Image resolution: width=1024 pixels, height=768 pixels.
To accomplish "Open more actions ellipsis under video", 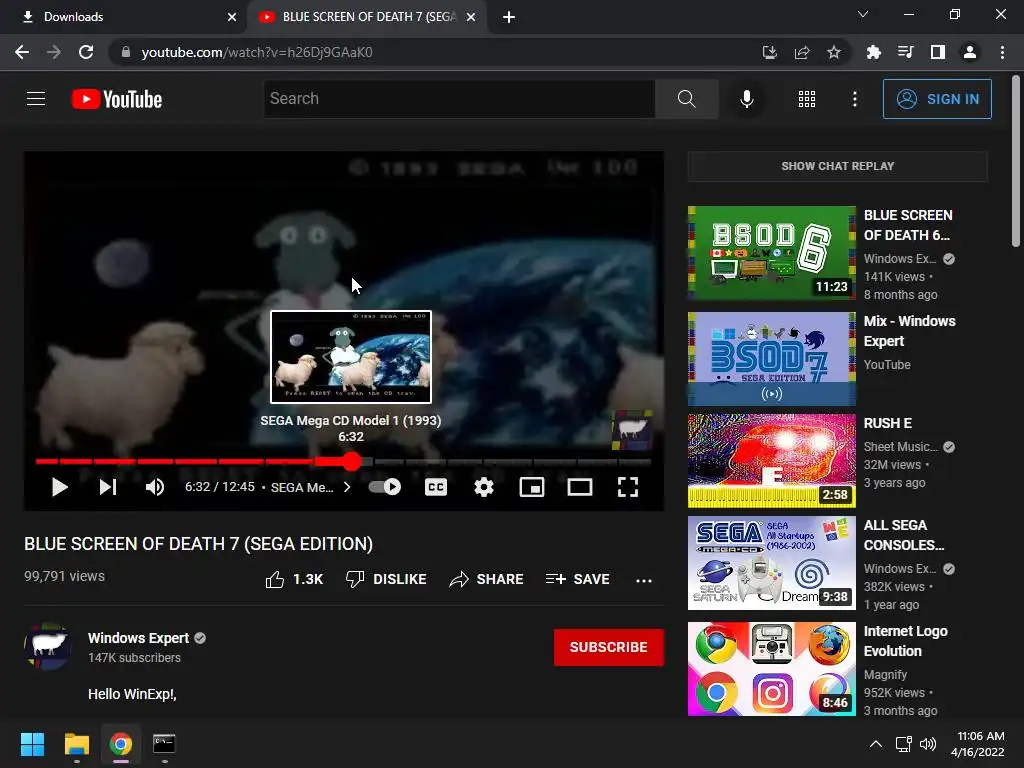I will tap(644, 580).
